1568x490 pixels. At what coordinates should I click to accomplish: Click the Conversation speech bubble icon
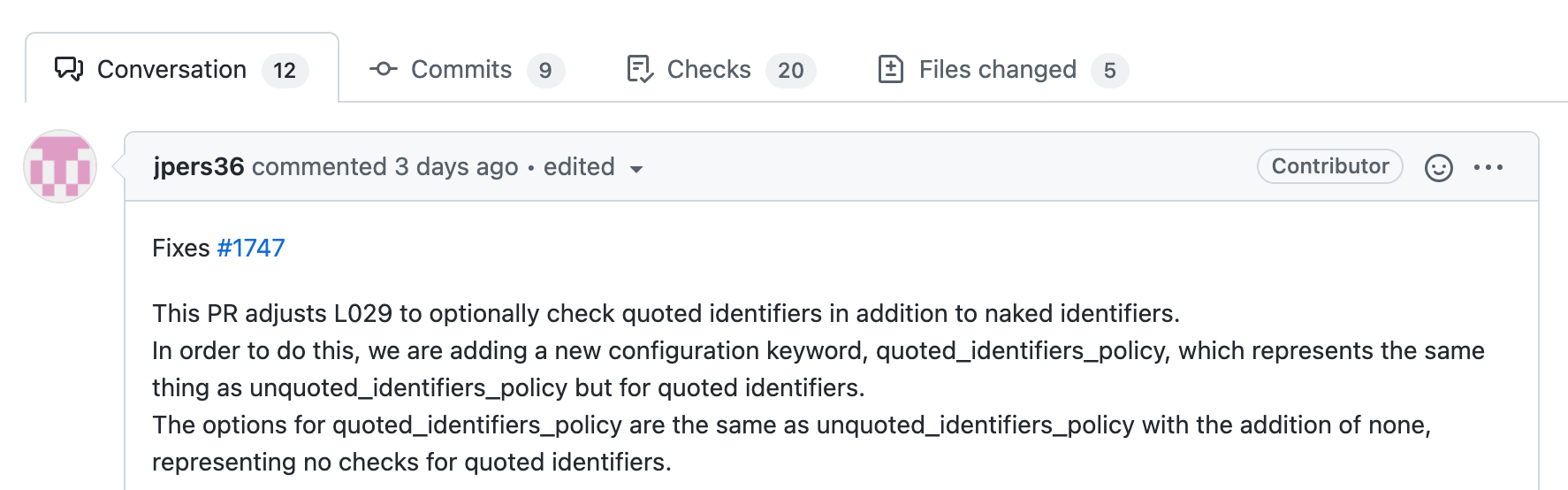tap(69, 69)
